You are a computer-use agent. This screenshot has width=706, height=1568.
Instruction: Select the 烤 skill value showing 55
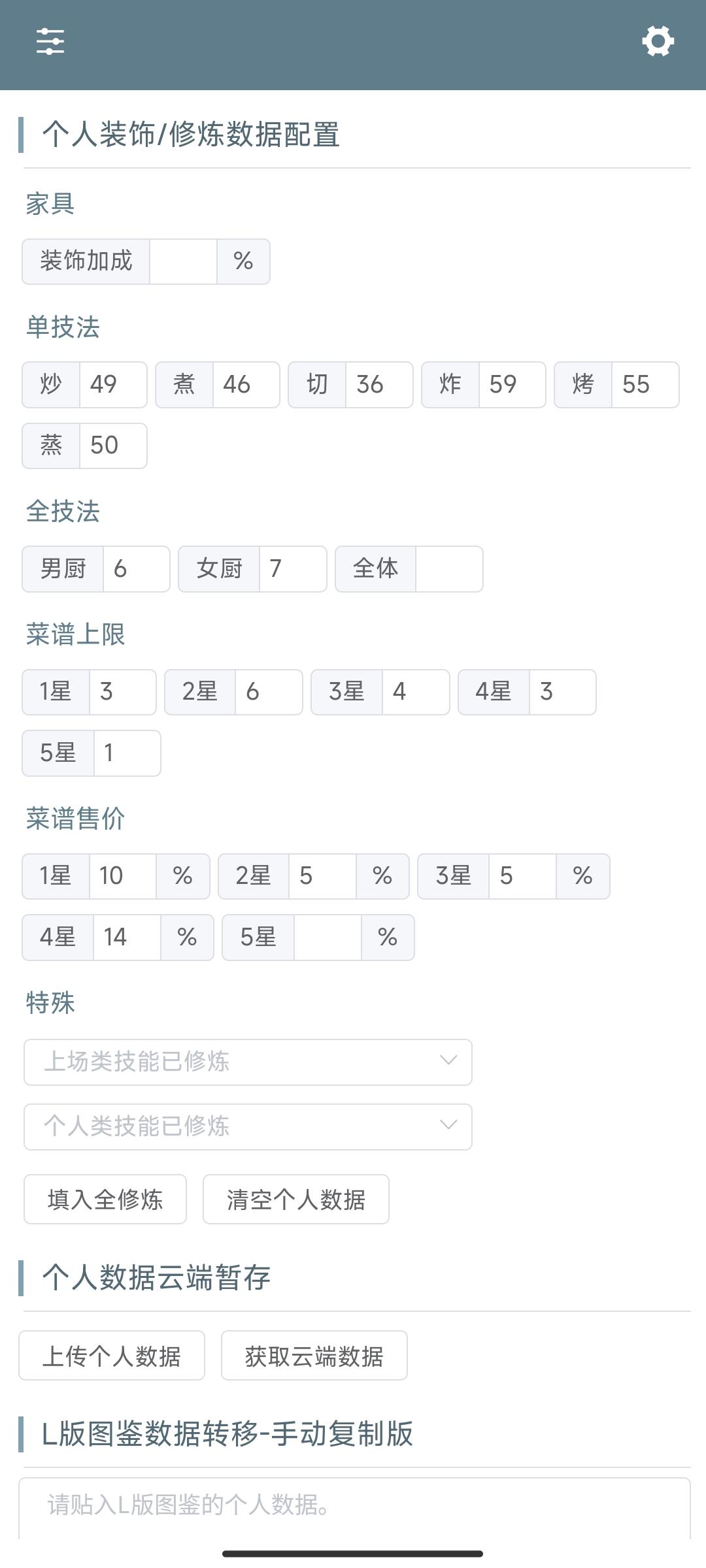tap(645, 385)
